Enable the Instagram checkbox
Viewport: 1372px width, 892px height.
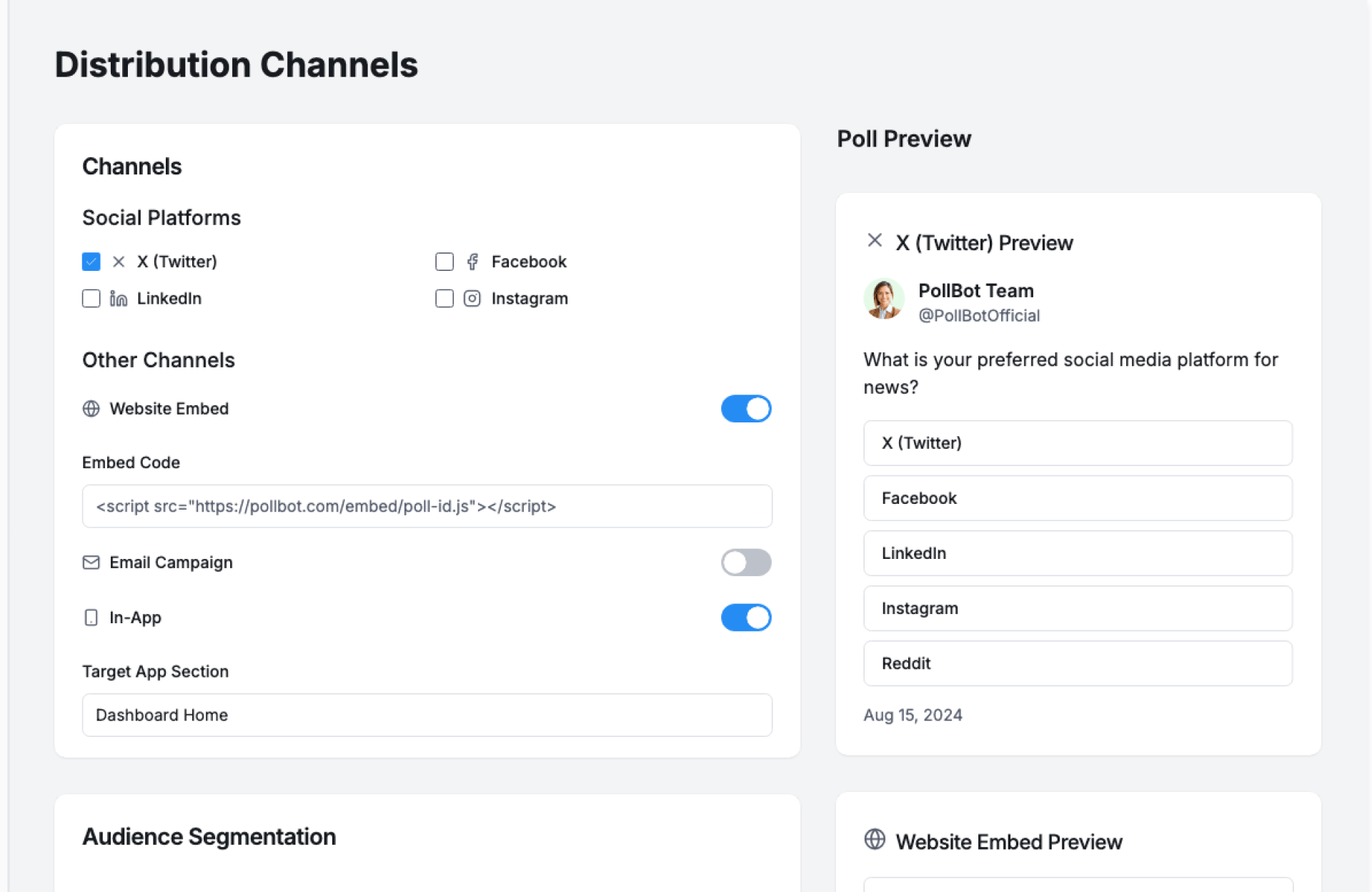[444, 298]
